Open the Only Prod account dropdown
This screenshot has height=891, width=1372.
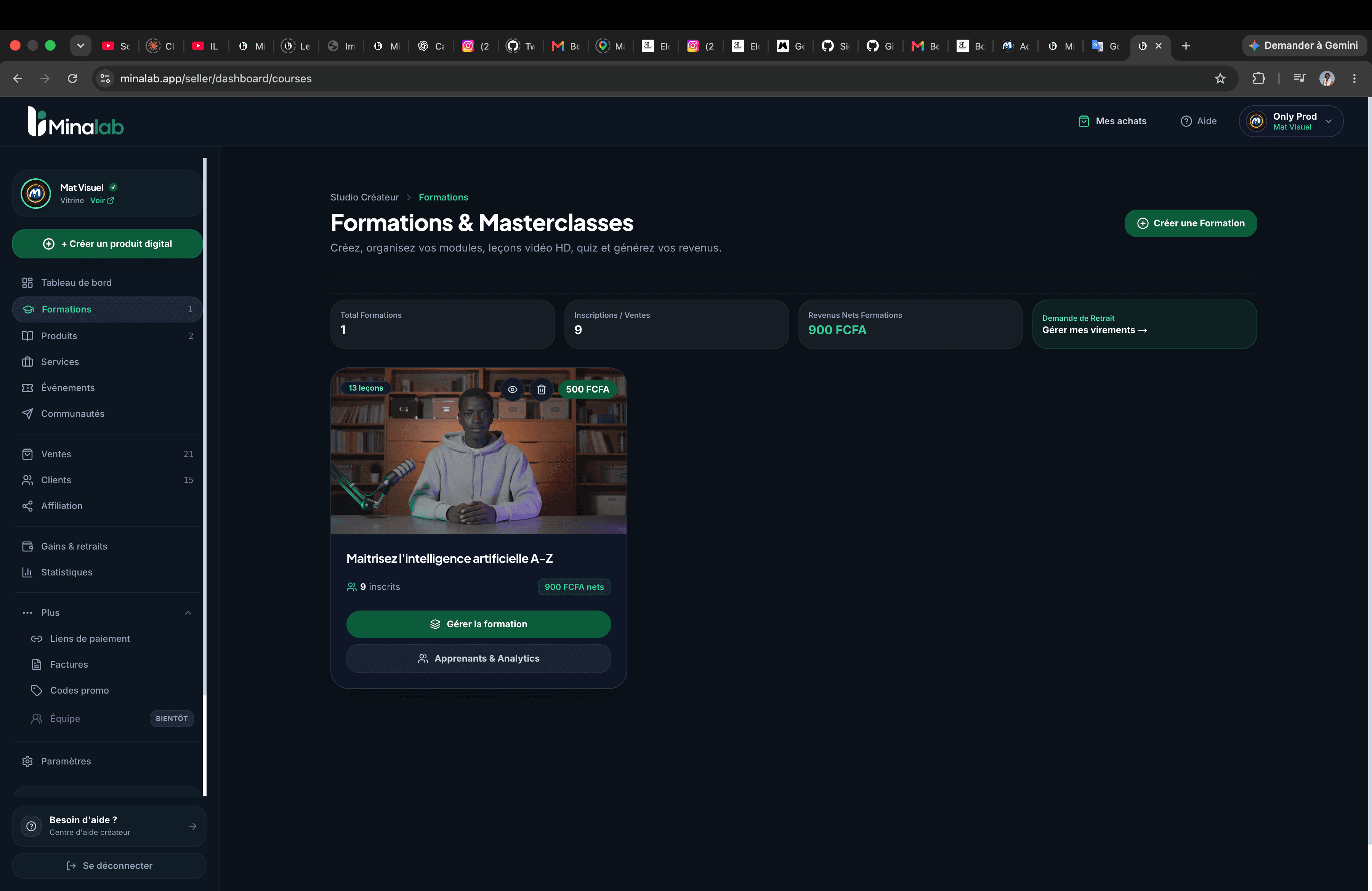pyautogui.click(x=1291, y=121)
